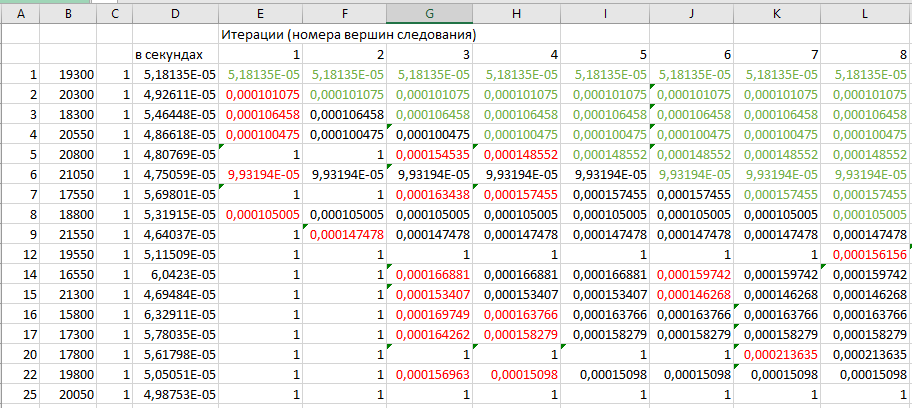Click cell 5,05051E-05 in column D

(176, 373)
